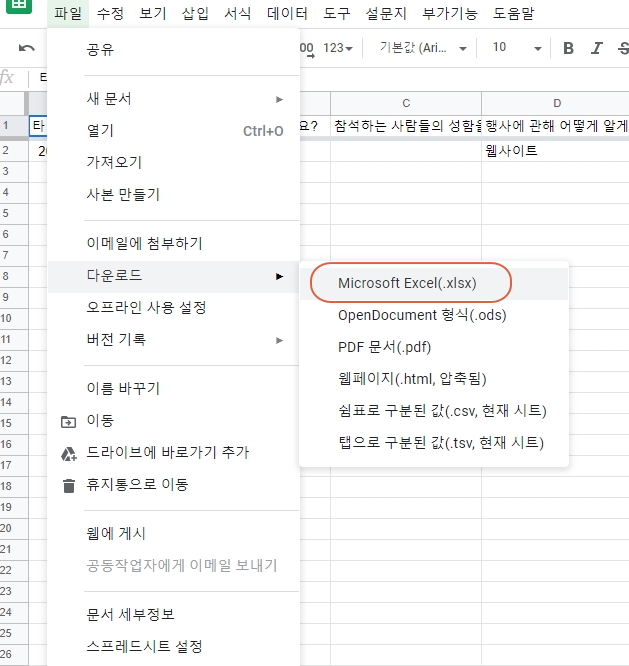Screen dimensions: 629x666
Task: Select row 1 header
Action: tap(14, 126)
